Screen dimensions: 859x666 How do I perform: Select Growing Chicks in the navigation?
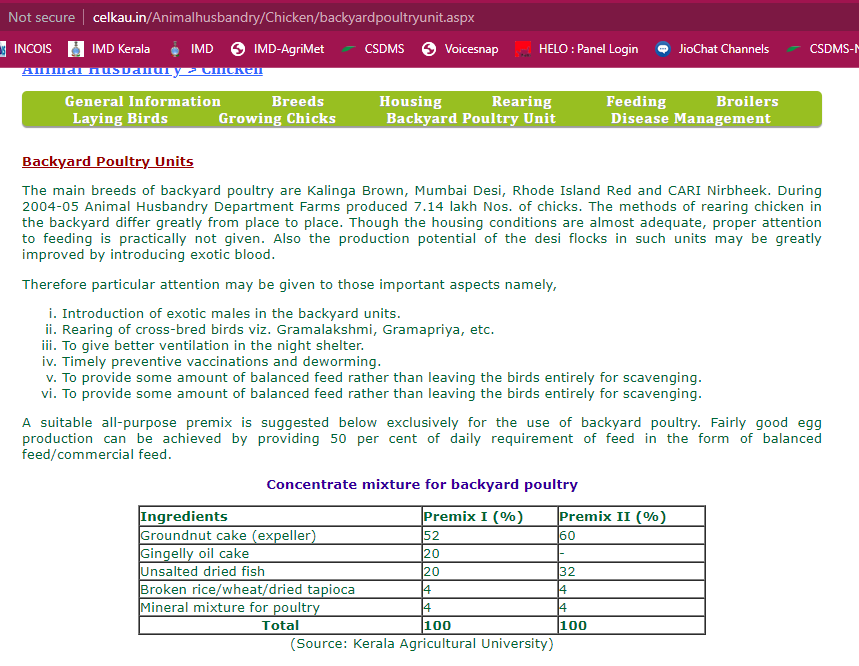click(277, 118)
